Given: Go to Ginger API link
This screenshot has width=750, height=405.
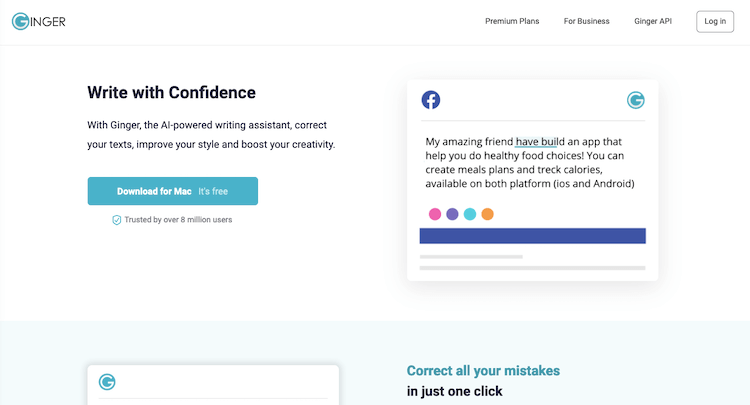Looking at the screenshot, I should 653,22.
